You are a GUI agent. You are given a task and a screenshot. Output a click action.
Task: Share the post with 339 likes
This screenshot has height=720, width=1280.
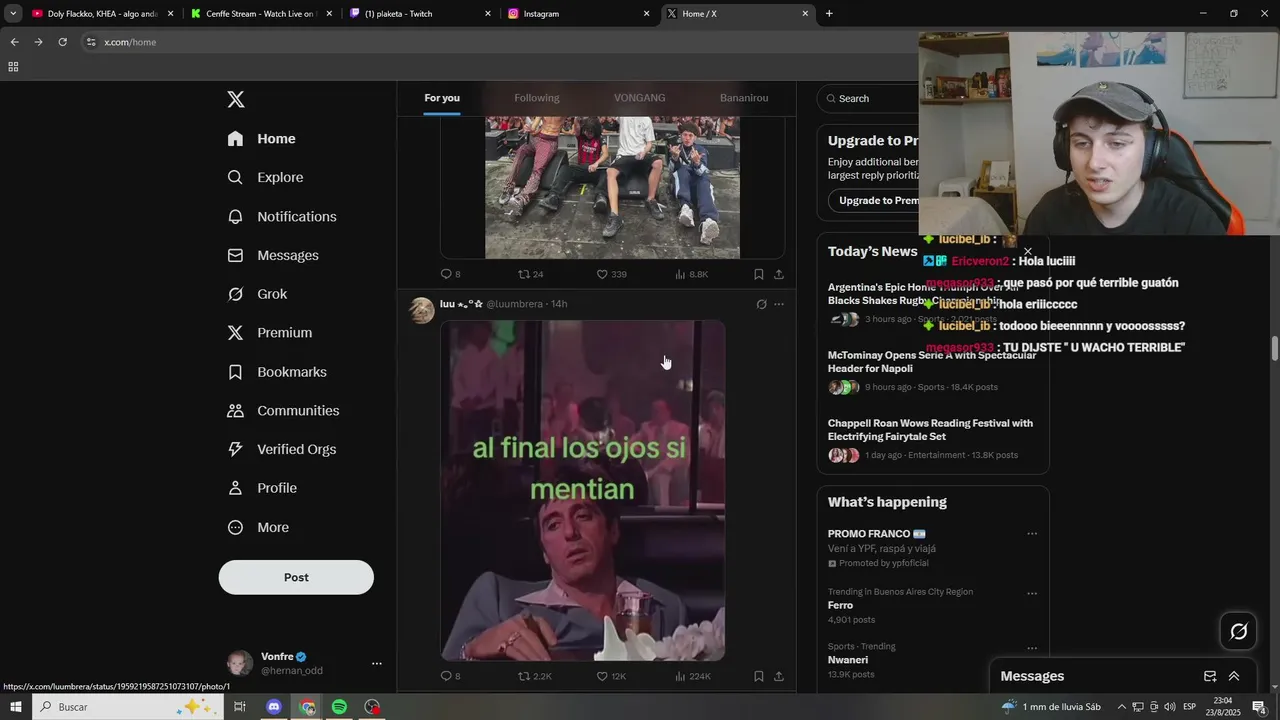click(779, 274)
